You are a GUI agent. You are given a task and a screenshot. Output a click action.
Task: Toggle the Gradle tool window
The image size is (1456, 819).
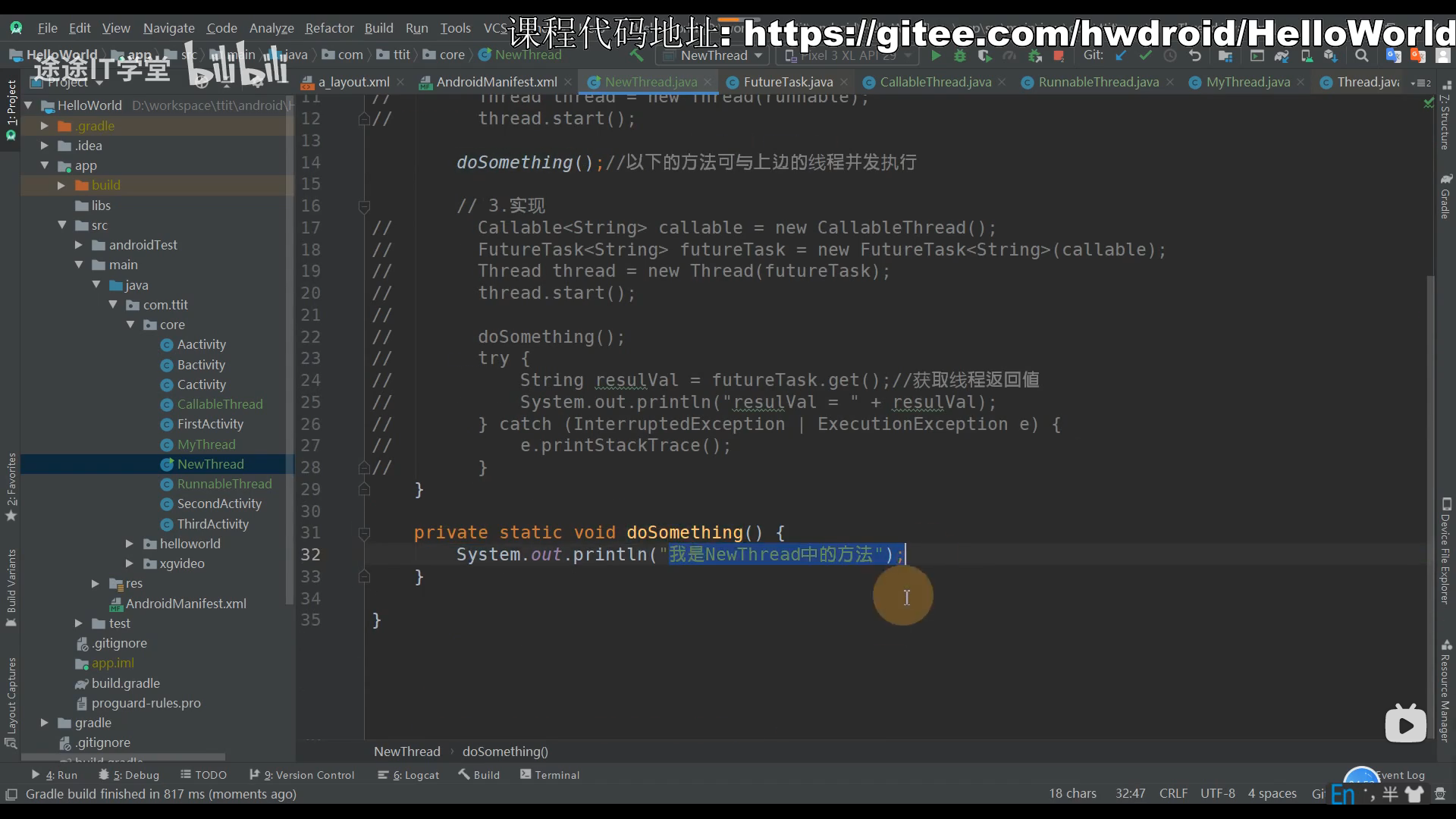[1445, 196]
